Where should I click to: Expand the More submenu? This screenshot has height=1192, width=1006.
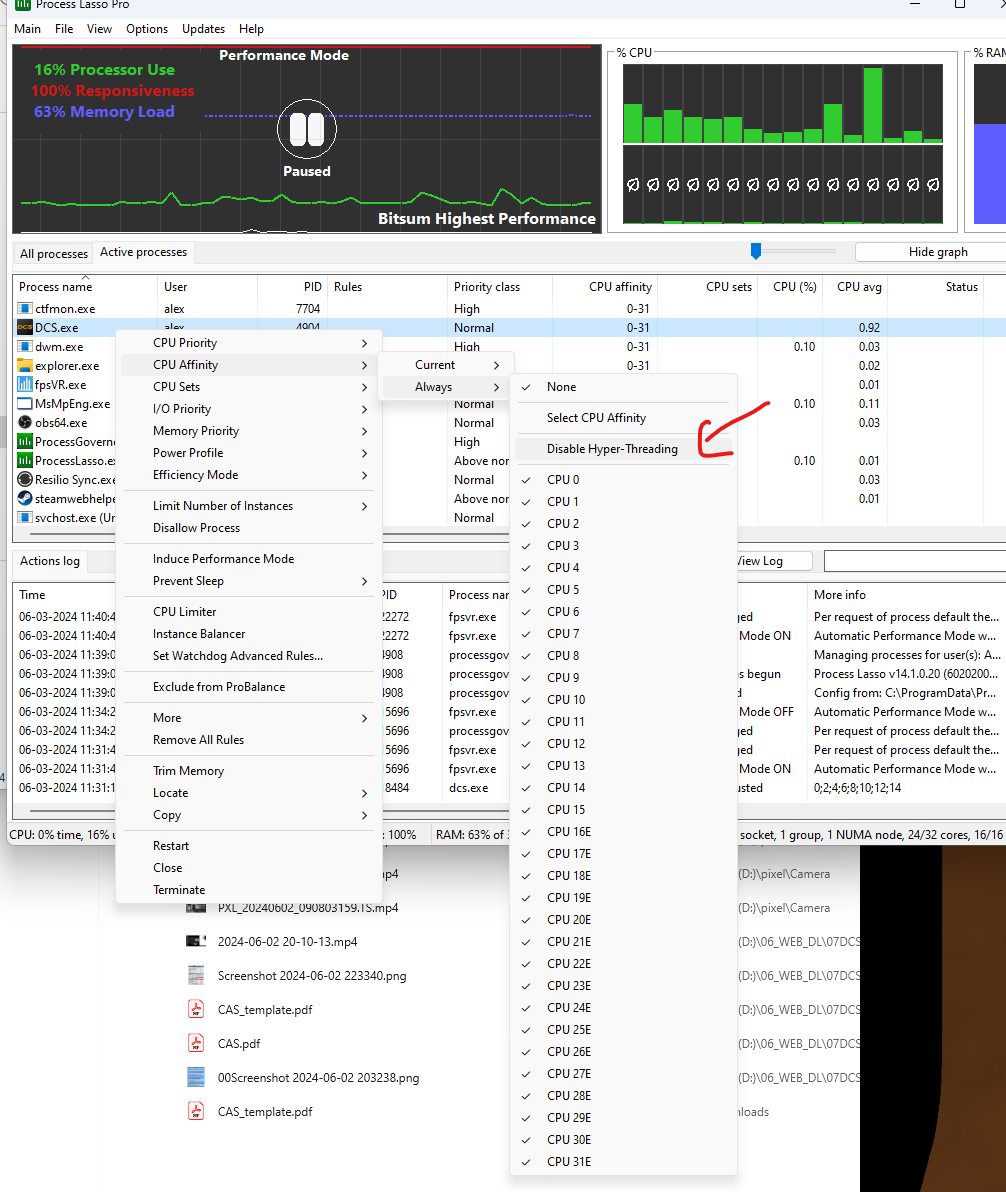click(248, 718)
